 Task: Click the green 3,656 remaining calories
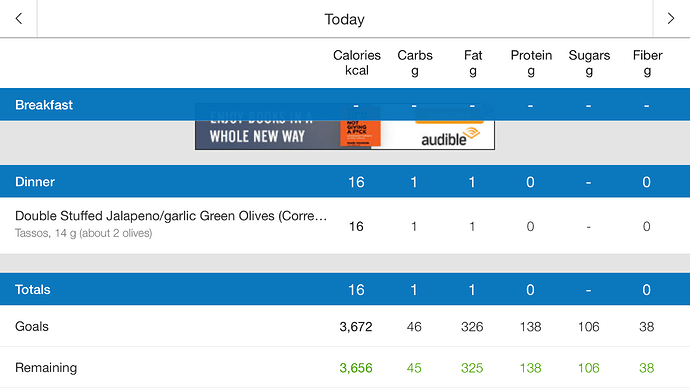[356, 368]
